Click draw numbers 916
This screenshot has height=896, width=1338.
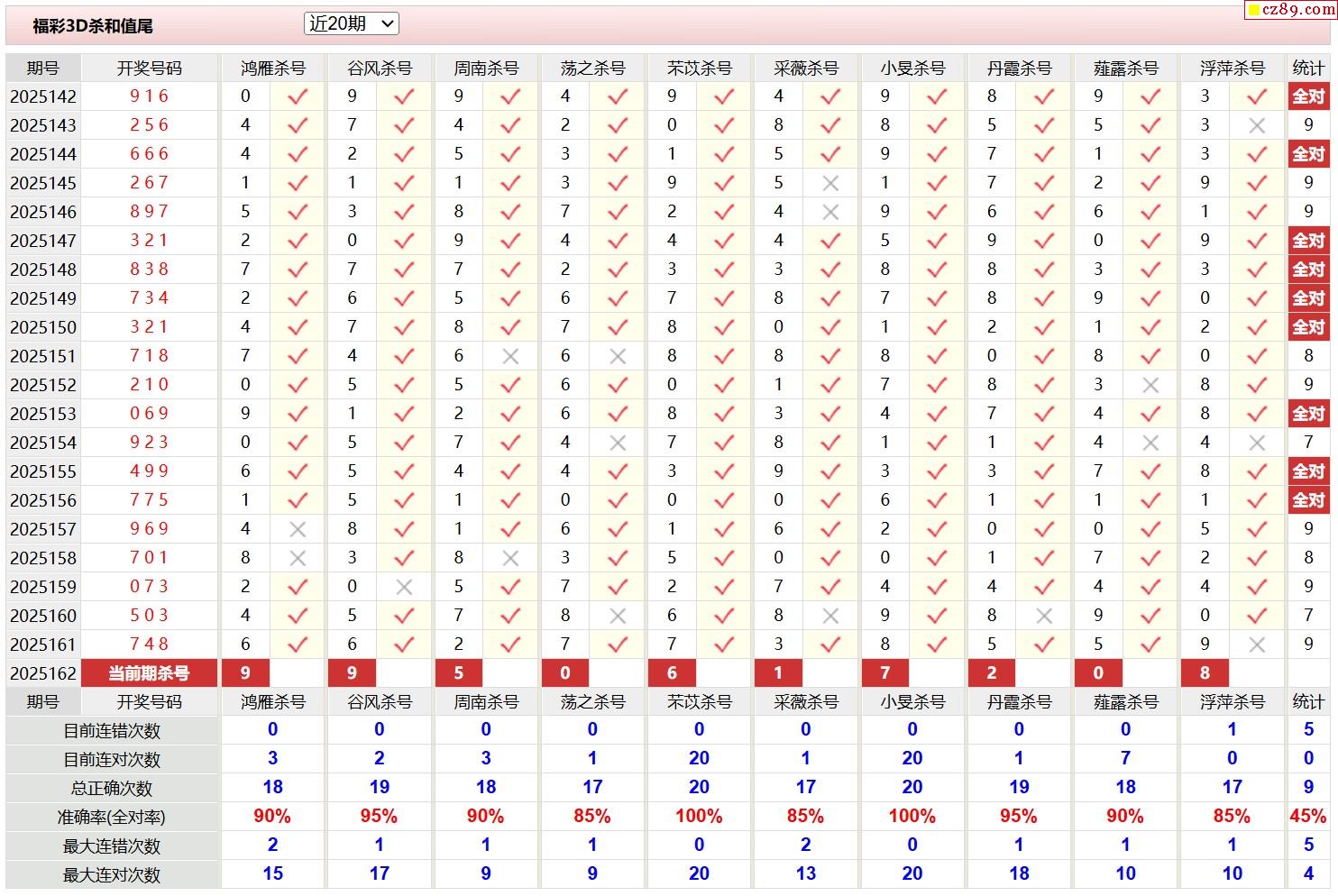pyautogui.click(x=150, y=96)
